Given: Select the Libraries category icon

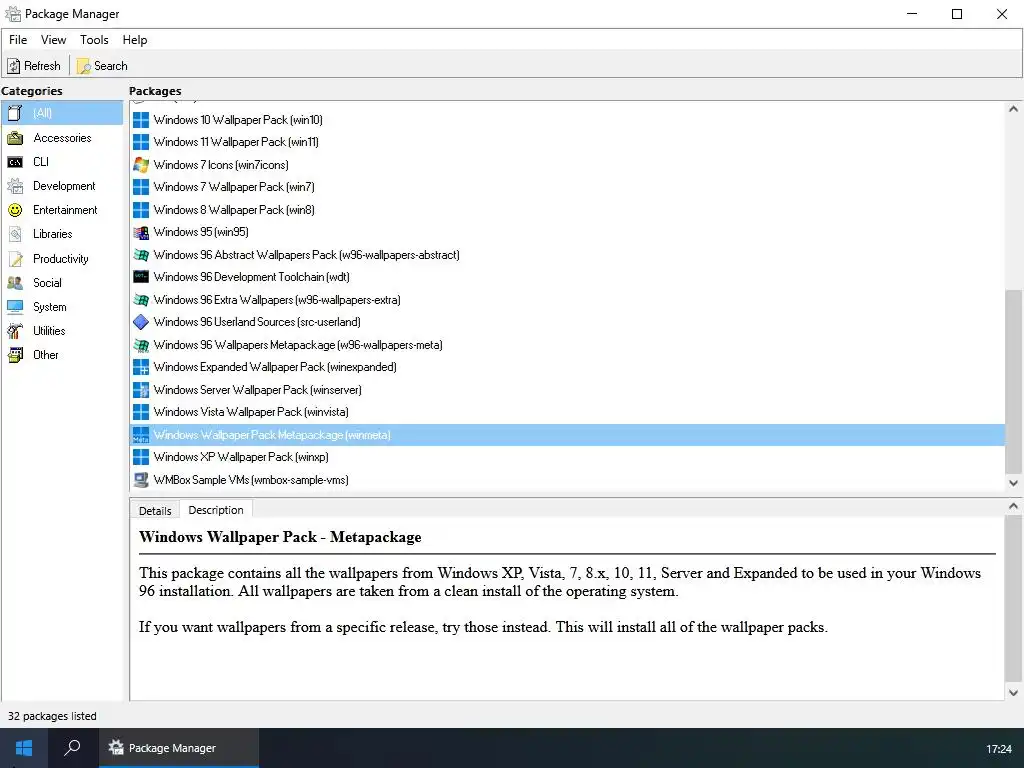Looking at the screenshot, I should 15,234.
